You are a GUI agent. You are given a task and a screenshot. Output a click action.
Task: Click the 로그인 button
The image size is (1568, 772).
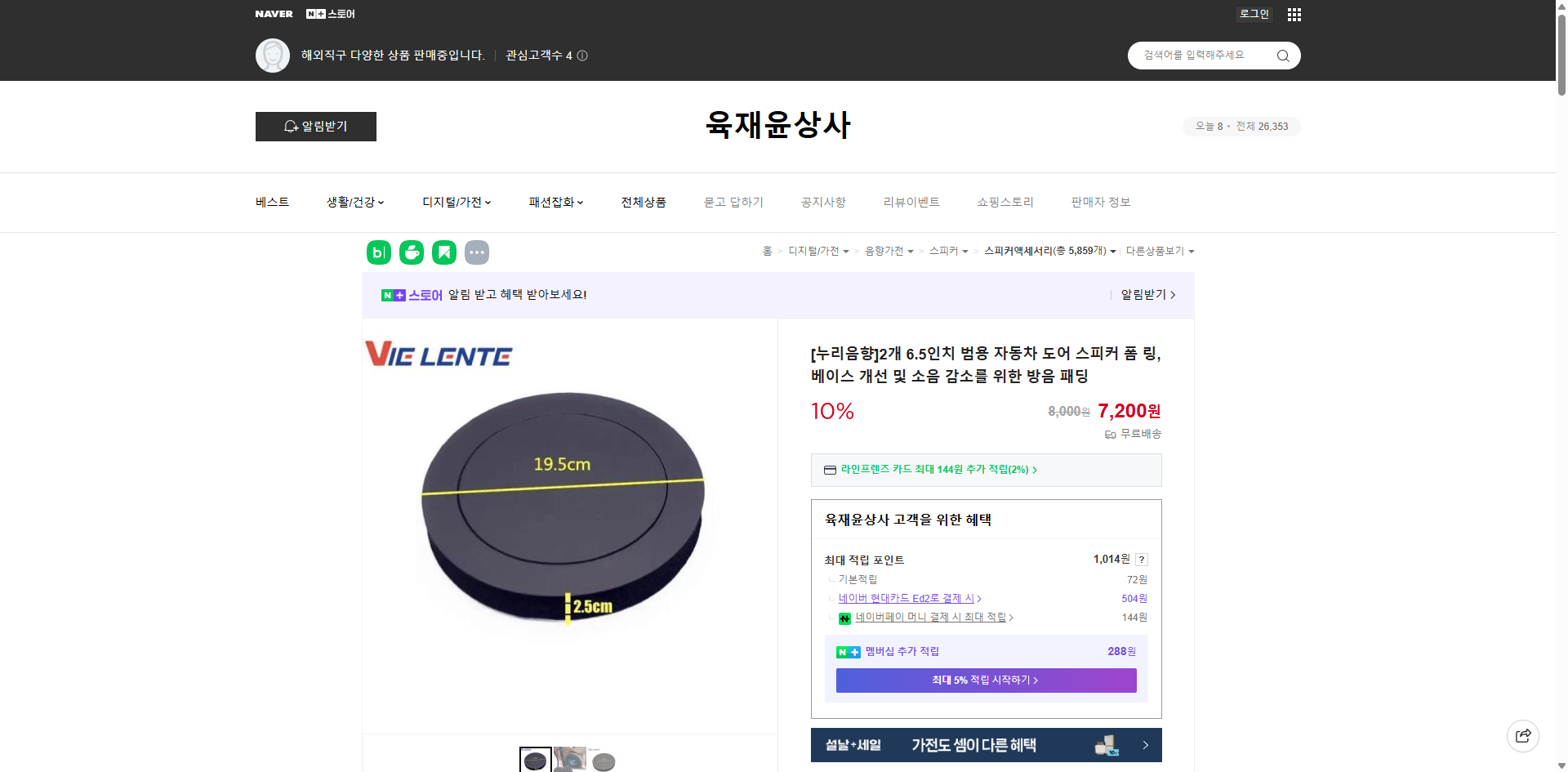tap(1254, 14)
